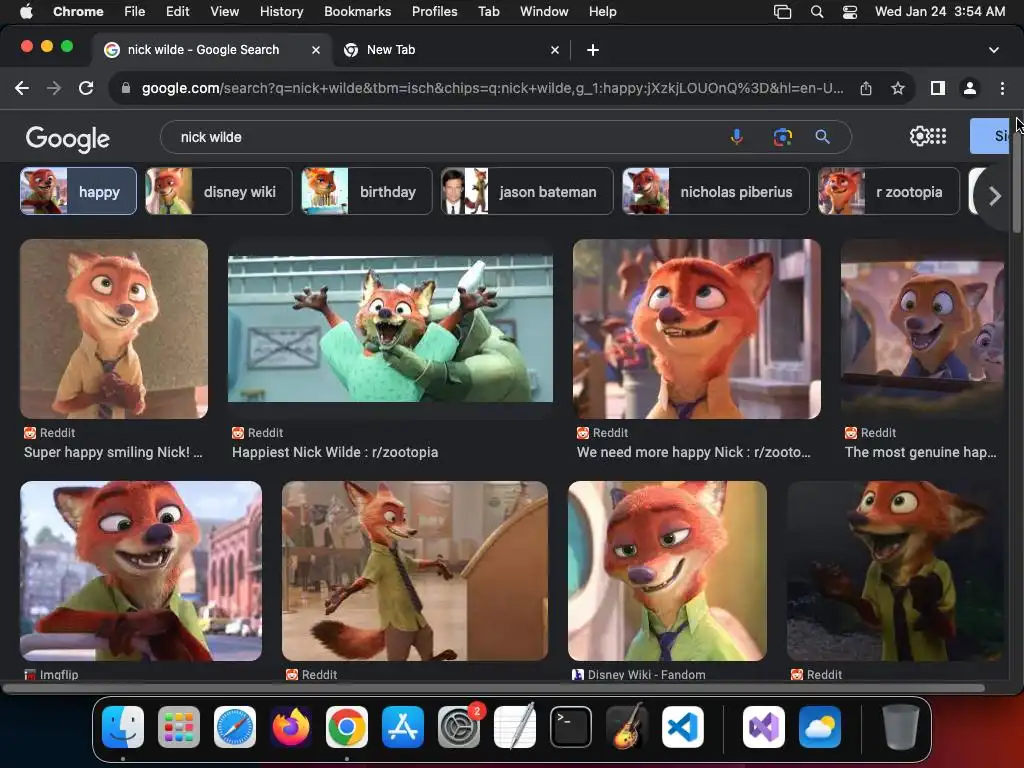Image resolution: width=1024 pixels, height=768 pixels.
Task: Open the Chrome side panel
Action: 938,88
